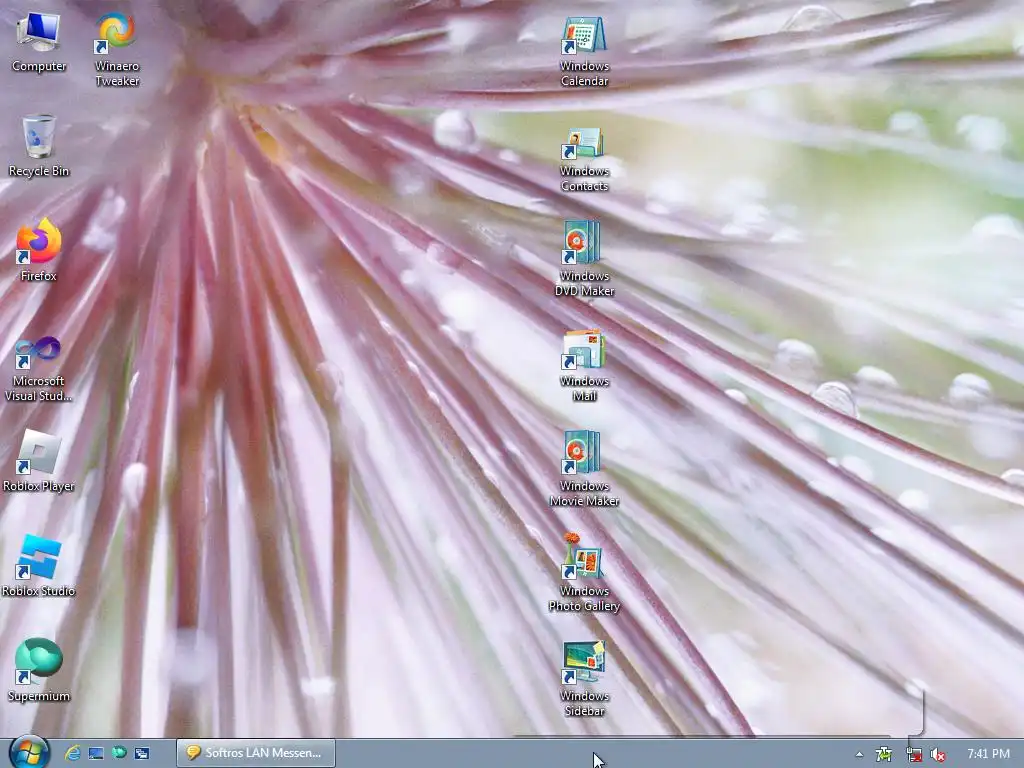Open the Windows Start menu orb
1024x768 pixels.
point(29,752)
